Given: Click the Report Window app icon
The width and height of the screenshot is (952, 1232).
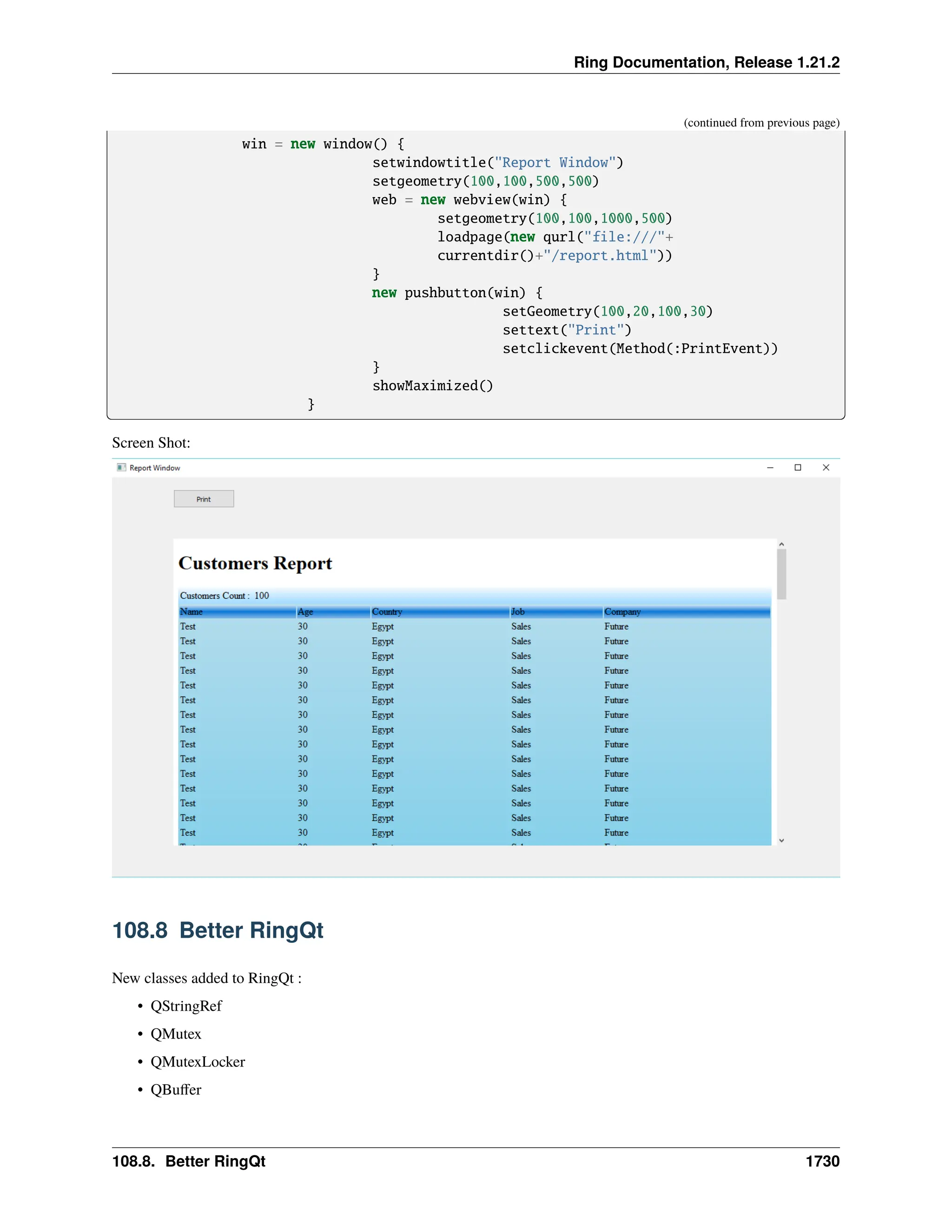Looking at the screenshot, I should (x=121, y=468).
